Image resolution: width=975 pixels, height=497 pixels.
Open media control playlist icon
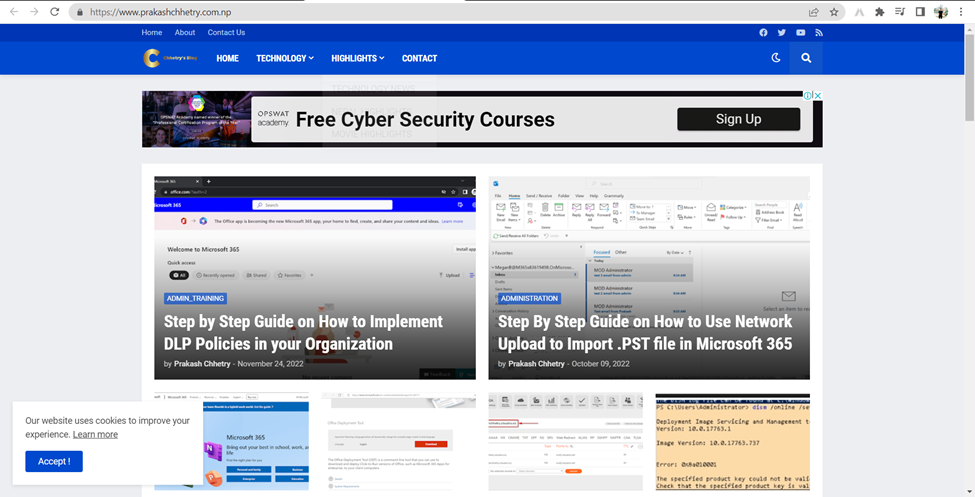[x=900, y=12]
